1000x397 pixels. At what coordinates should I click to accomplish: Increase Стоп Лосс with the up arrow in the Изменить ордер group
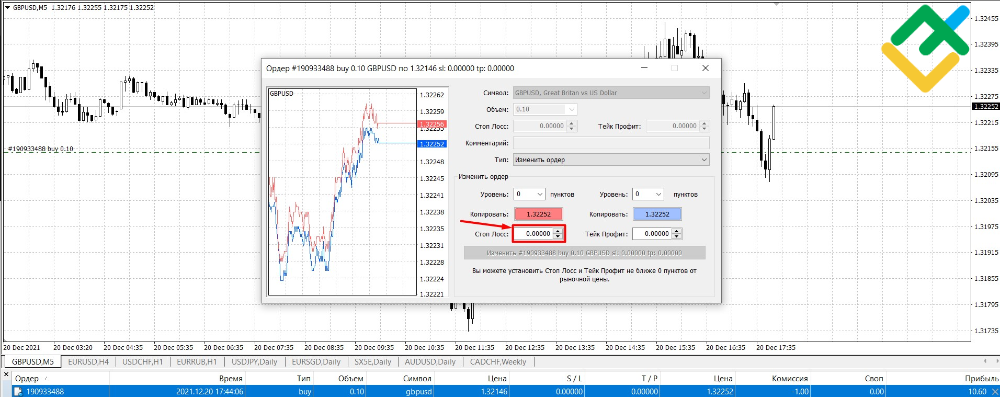(559, 231)
